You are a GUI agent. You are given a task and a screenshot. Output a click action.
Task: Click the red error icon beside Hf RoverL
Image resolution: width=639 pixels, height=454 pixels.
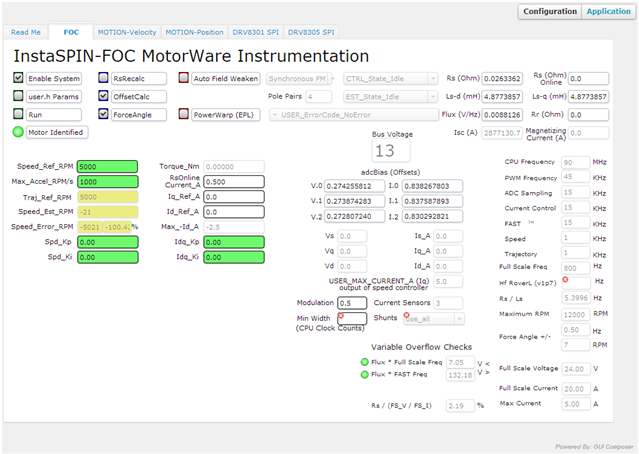[x=565, y=280]
